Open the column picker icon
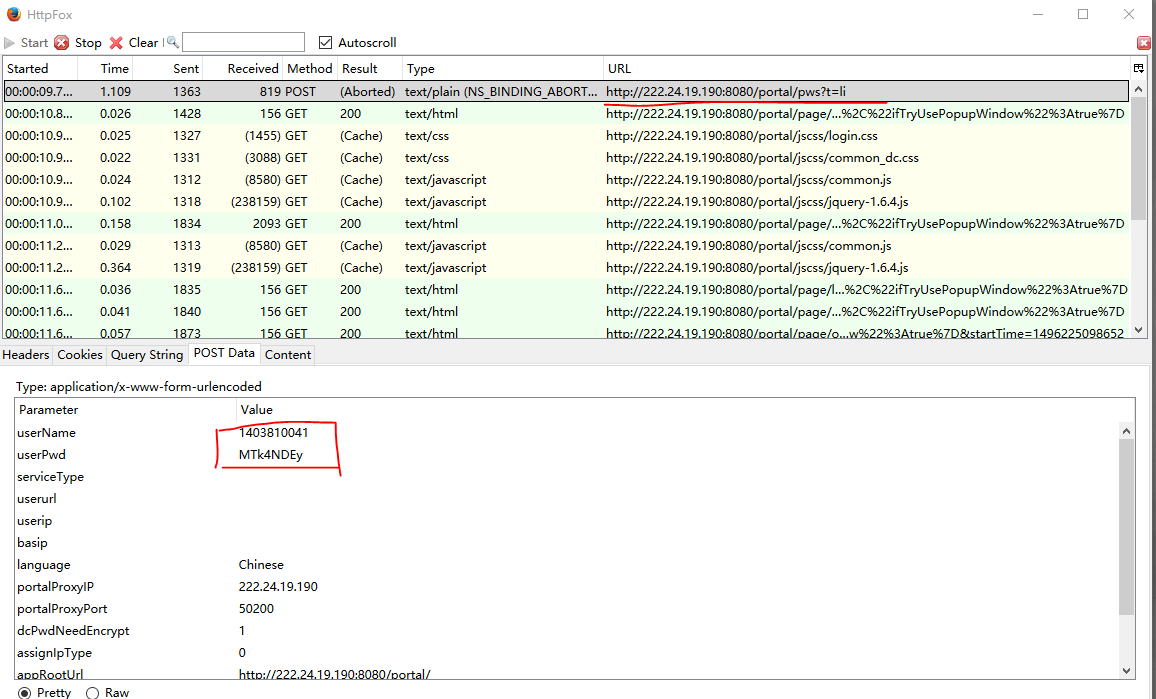This screenshot has height=699, width=1156. [x=1138, y=69]
